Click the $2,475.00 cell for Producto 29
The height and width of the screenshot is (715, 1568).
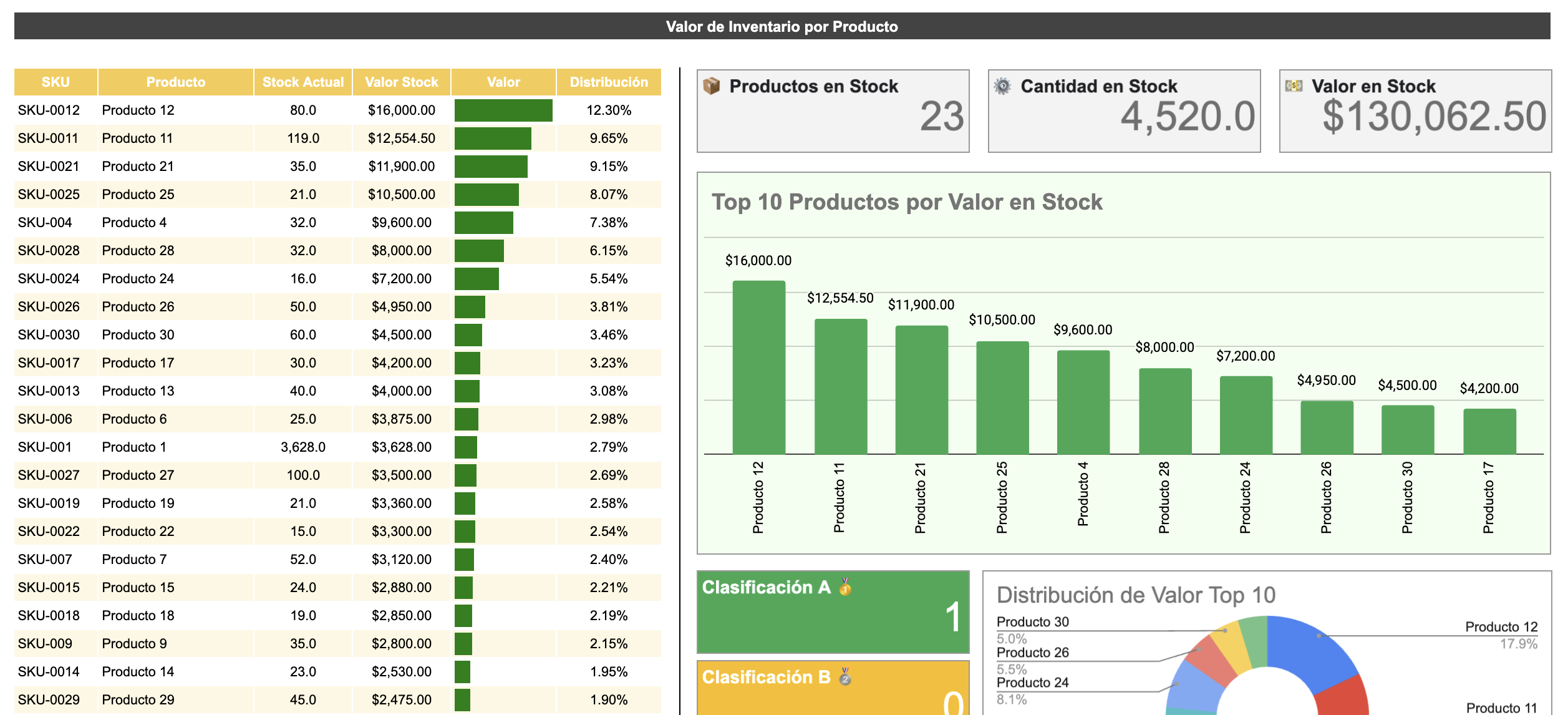pos(402,699)
